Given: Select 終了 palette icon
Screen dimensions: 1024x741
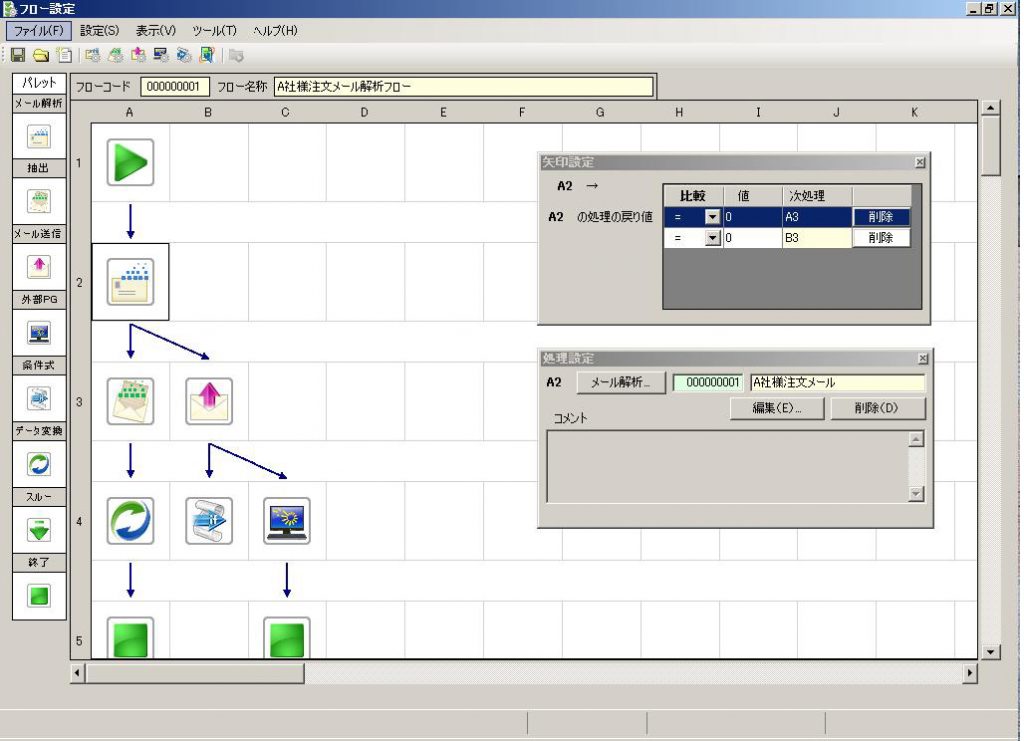Looking at the screenshot, I should tap(39, 595).
